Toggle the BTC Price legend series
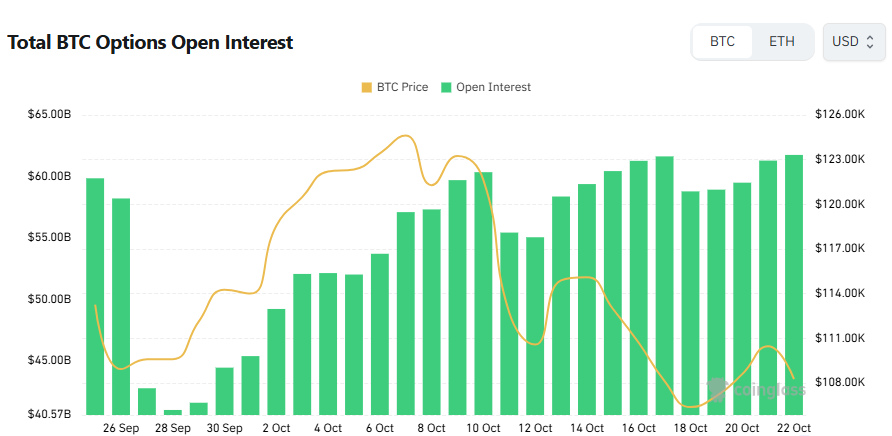892x436 pixels. tap(402, 87)
